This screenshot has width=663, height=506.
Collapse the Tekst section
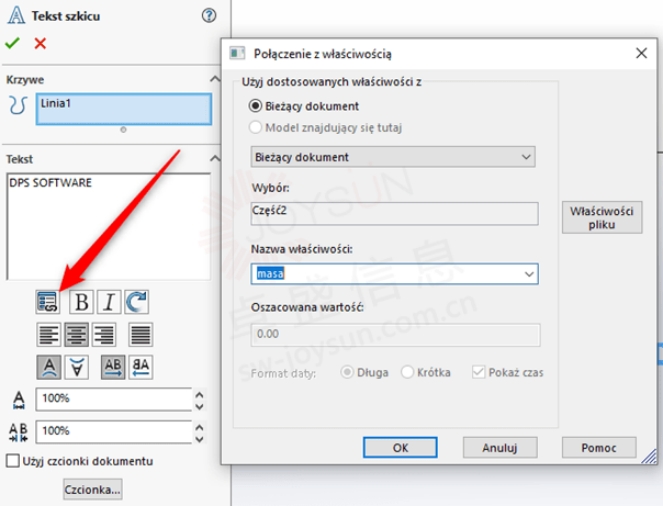pyautogui.click(x=215, y=159)
